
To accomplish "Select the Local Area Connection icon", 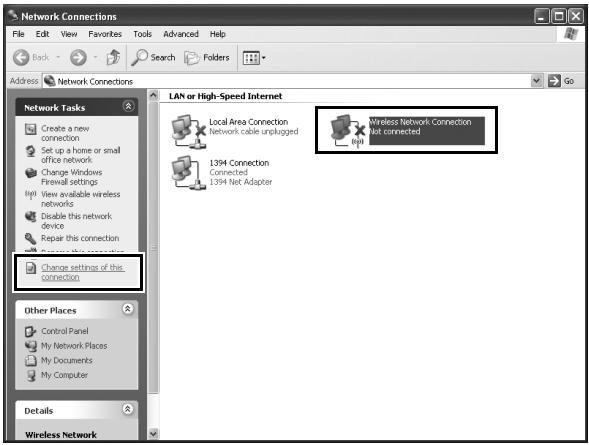I will pyautogui.click(x=189, y=131).
